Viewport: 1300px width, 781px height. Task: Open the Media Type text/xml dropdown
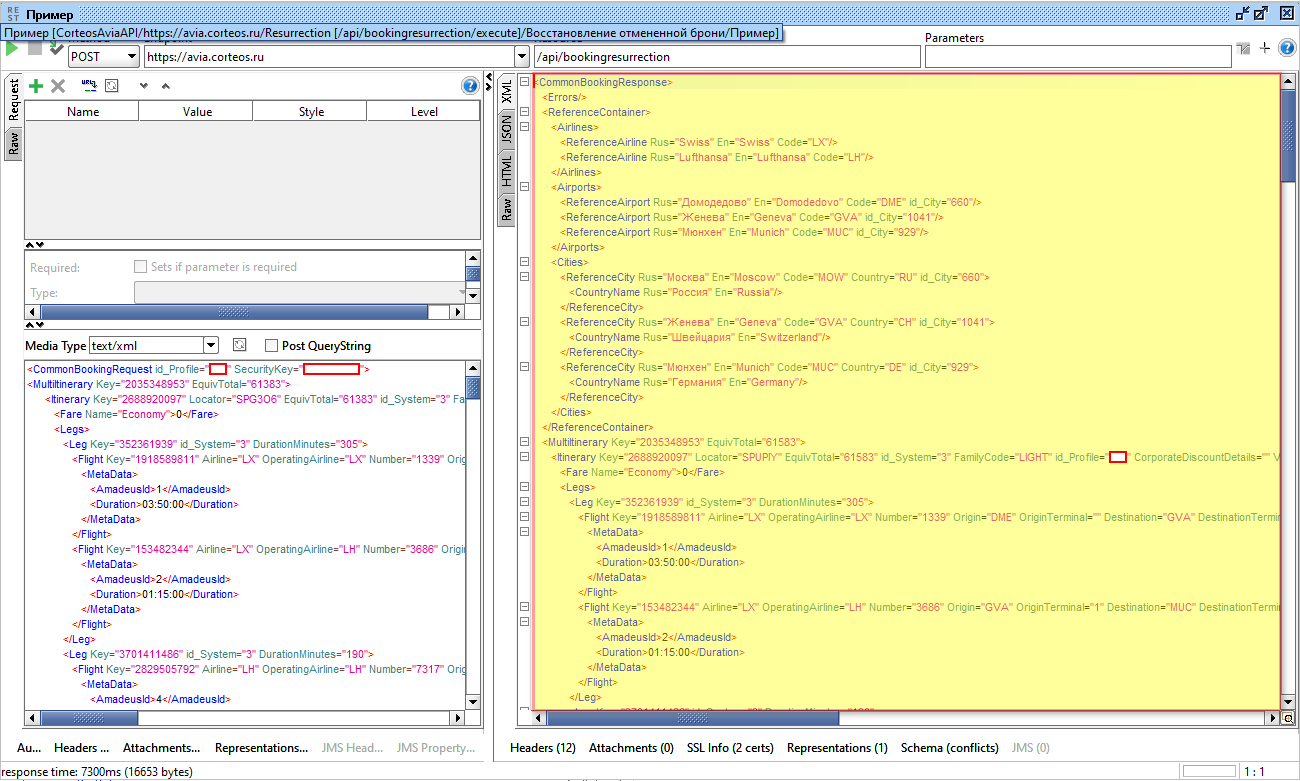point(210,345)
